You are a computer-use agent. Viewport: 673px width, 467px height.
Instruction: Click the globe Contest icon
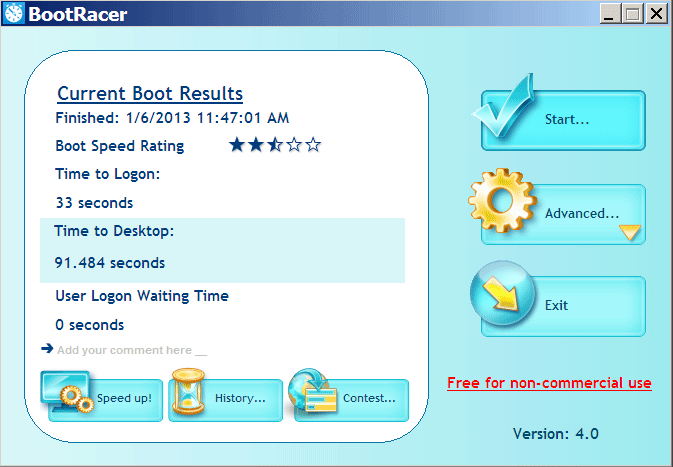[312, 391]
